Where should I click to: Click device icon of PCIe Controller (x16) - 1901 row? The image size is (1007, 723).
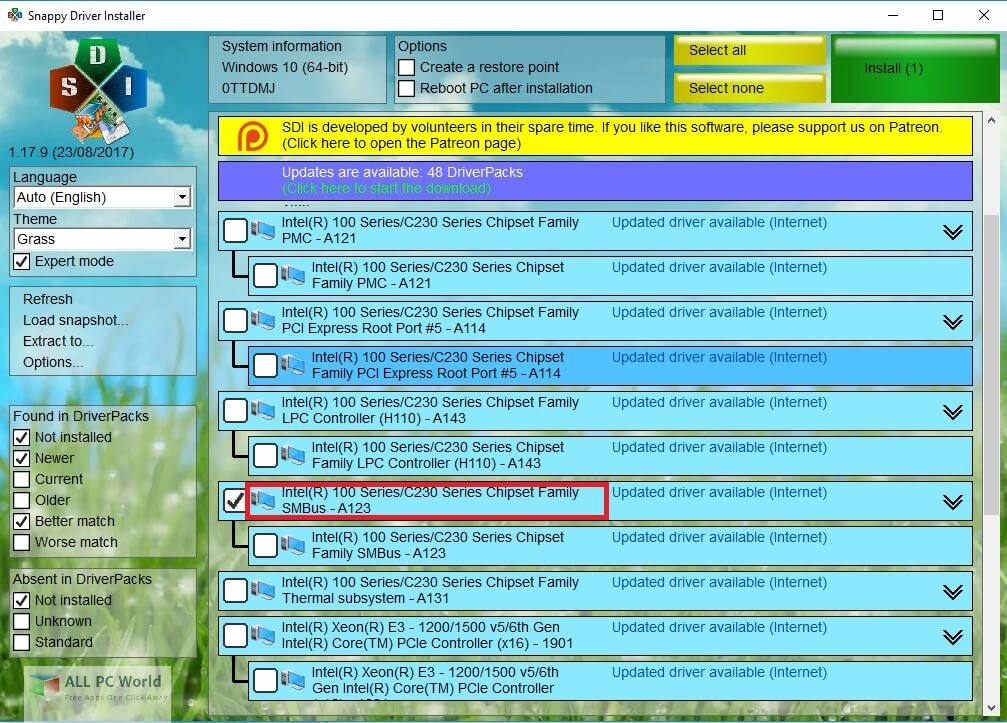click(263, 634)
